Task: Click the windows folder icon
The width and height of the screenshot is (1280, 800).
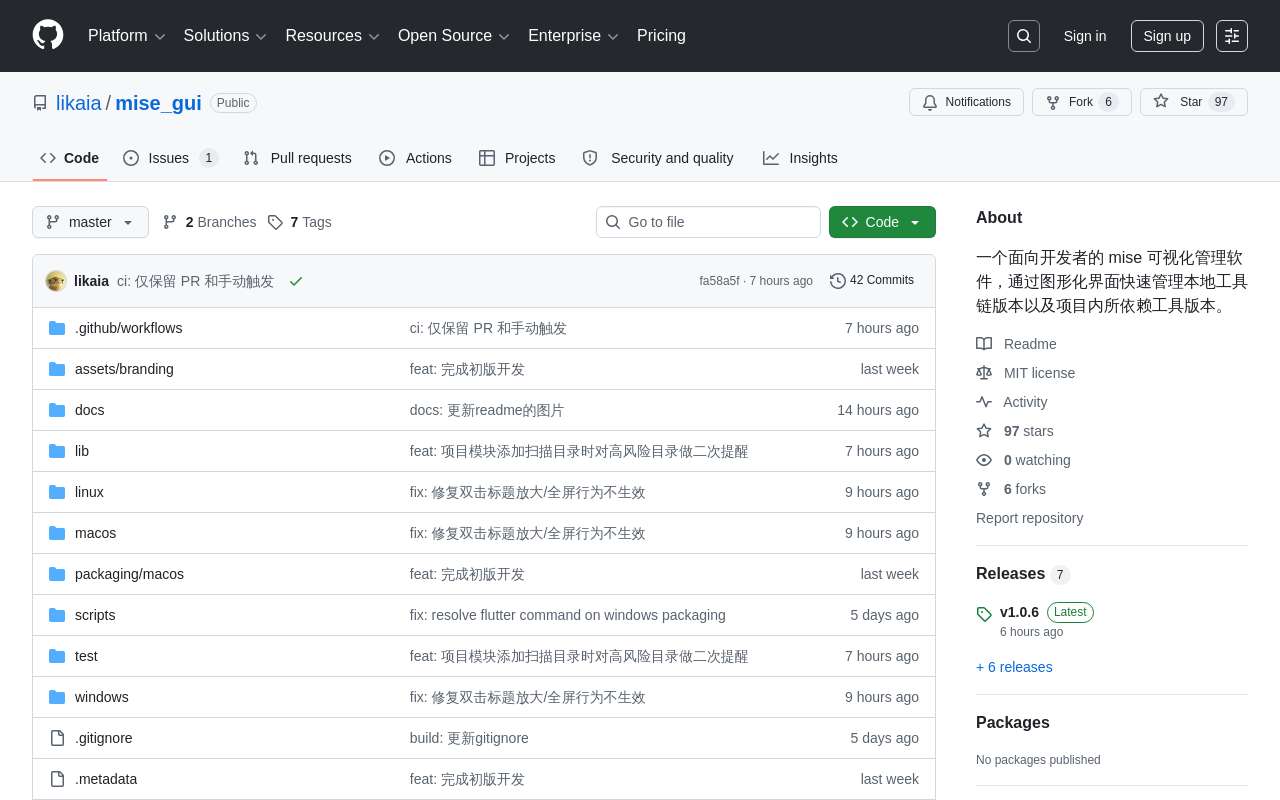Action: click(x=57, y=697)
